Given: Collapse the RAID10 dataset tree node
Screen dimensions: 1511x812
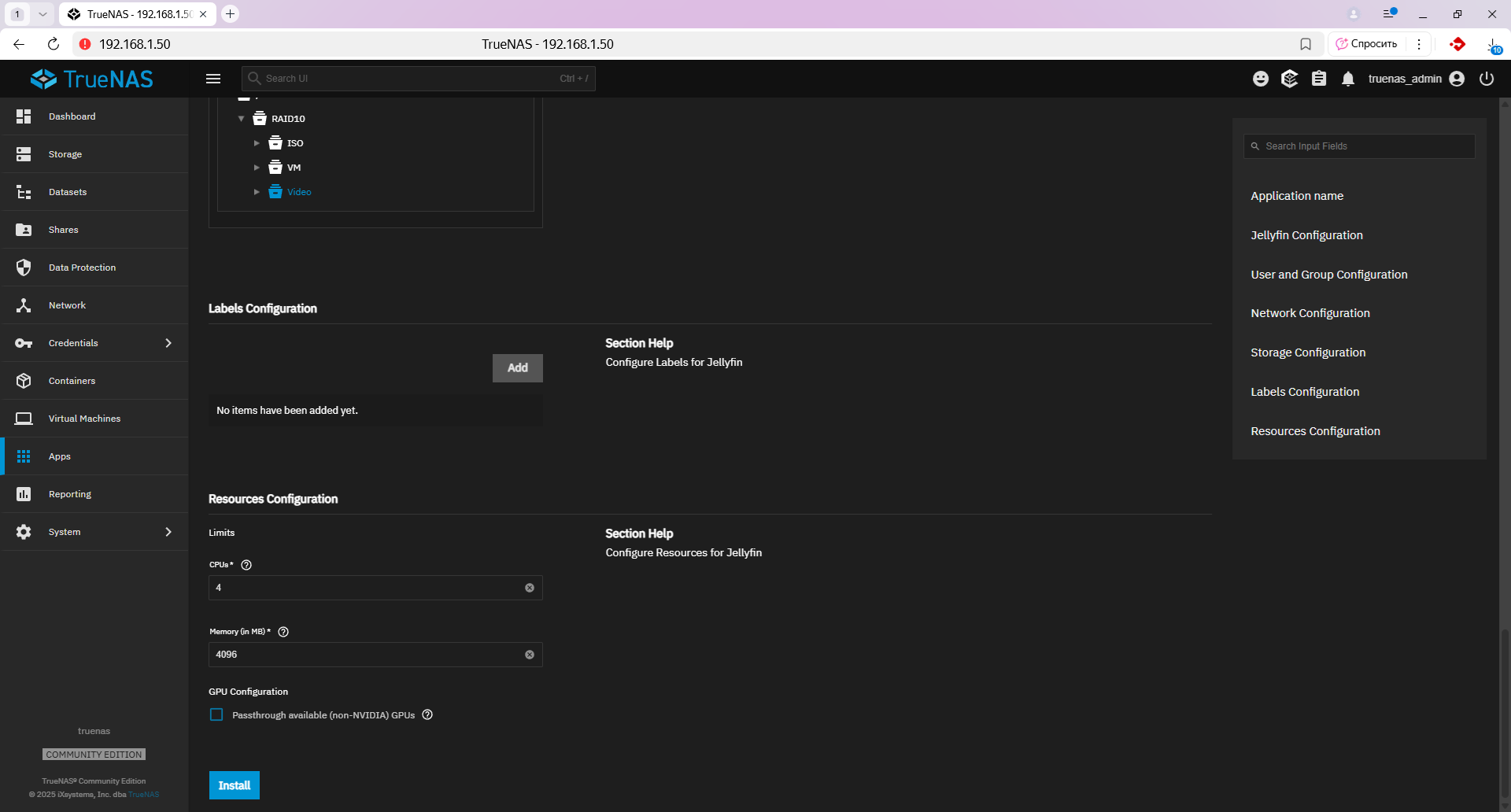Looking at the screenshot, I should coord(242,119).
